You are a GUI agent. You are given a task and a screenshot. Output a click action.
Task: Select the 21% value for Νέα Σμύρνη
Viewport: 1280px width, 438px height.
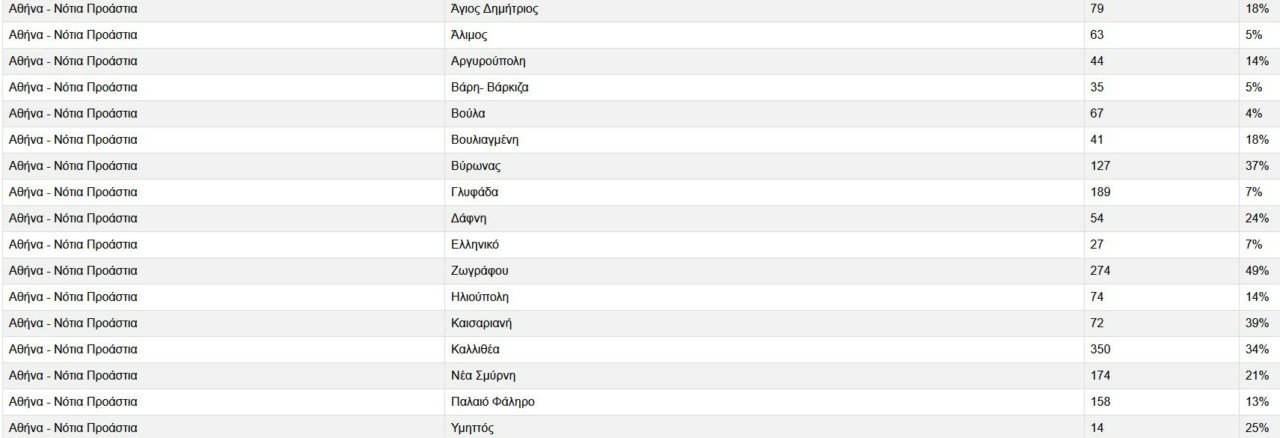point(1257,375)
